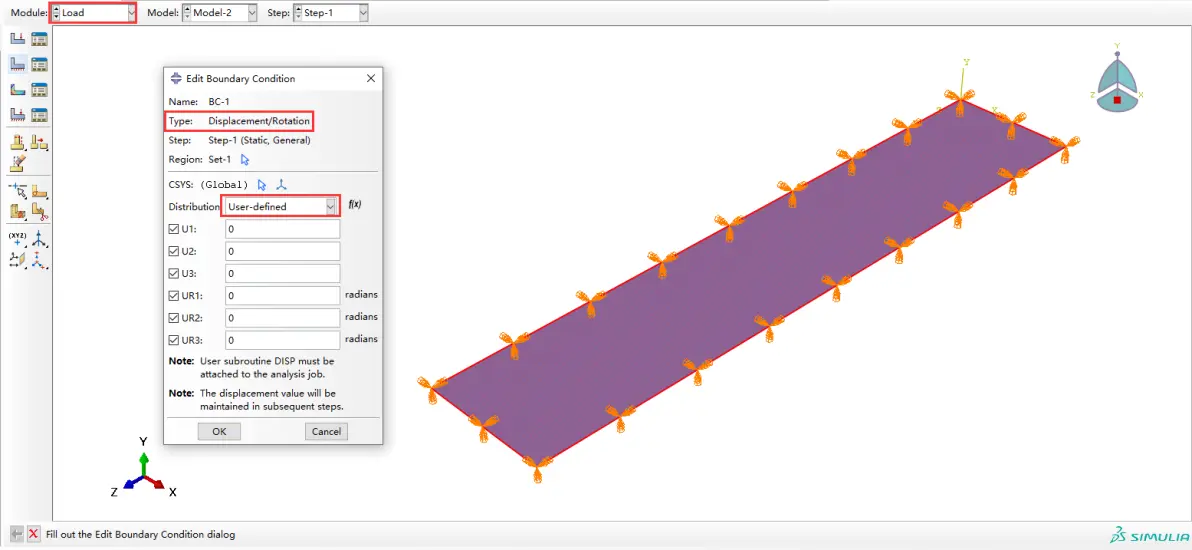Select the crosshair-and-cursor selection tool
Viewport: 1192px width, 550px height.
[x=17, y=191]
